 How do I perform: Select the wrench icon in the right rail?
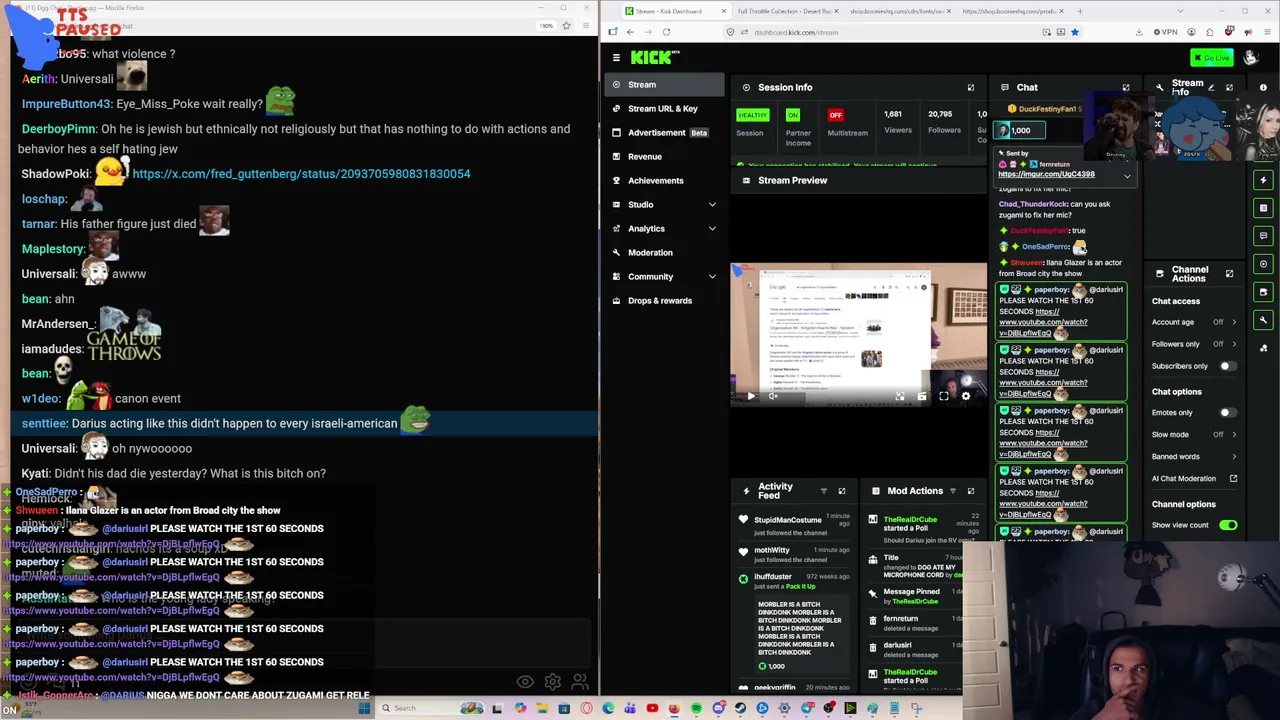pyautogui.click(x=1263, y=320)
